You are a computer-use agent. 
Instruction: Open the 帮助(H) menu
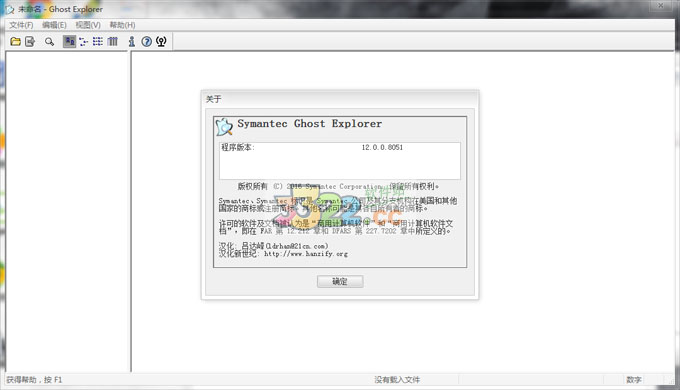point(122,25)
